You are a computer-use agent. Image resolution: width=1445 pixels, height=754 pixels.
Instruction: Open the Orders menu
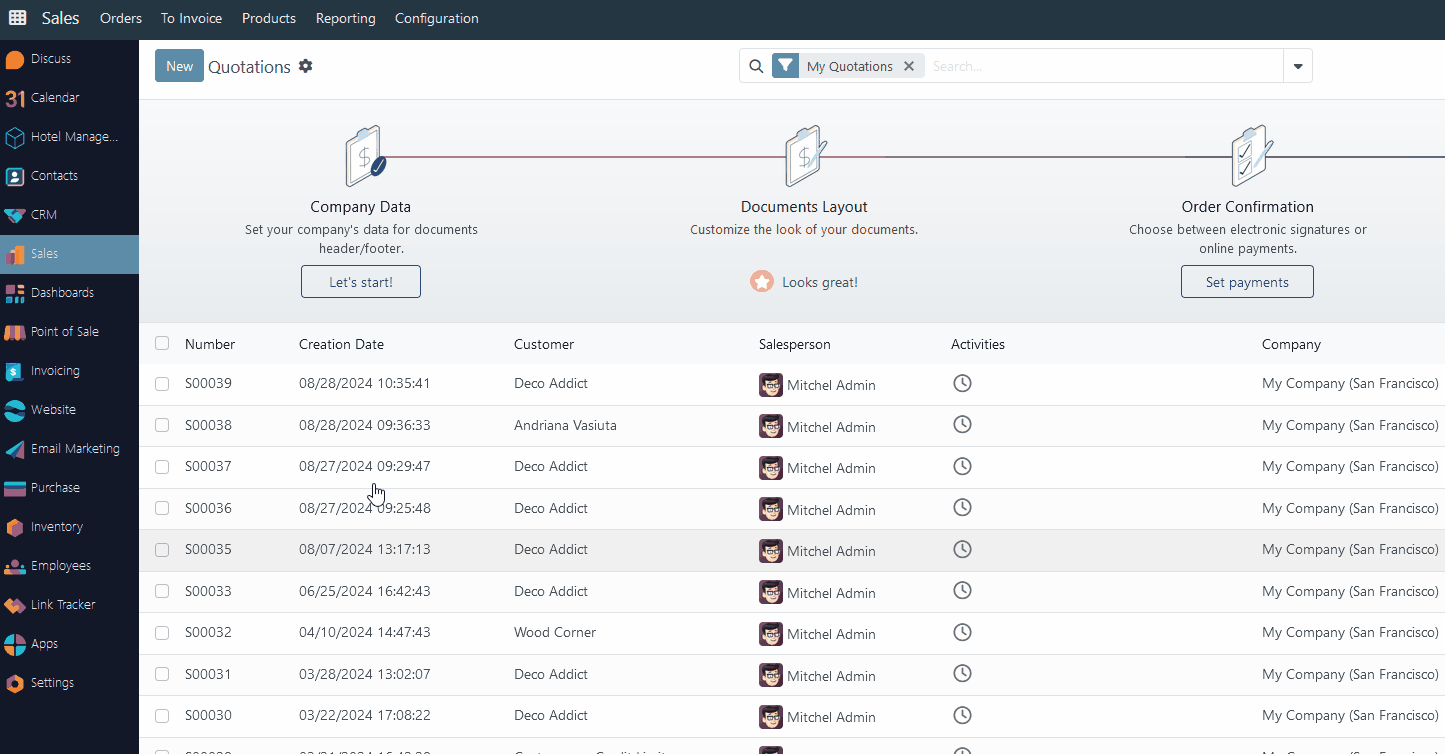121,18
